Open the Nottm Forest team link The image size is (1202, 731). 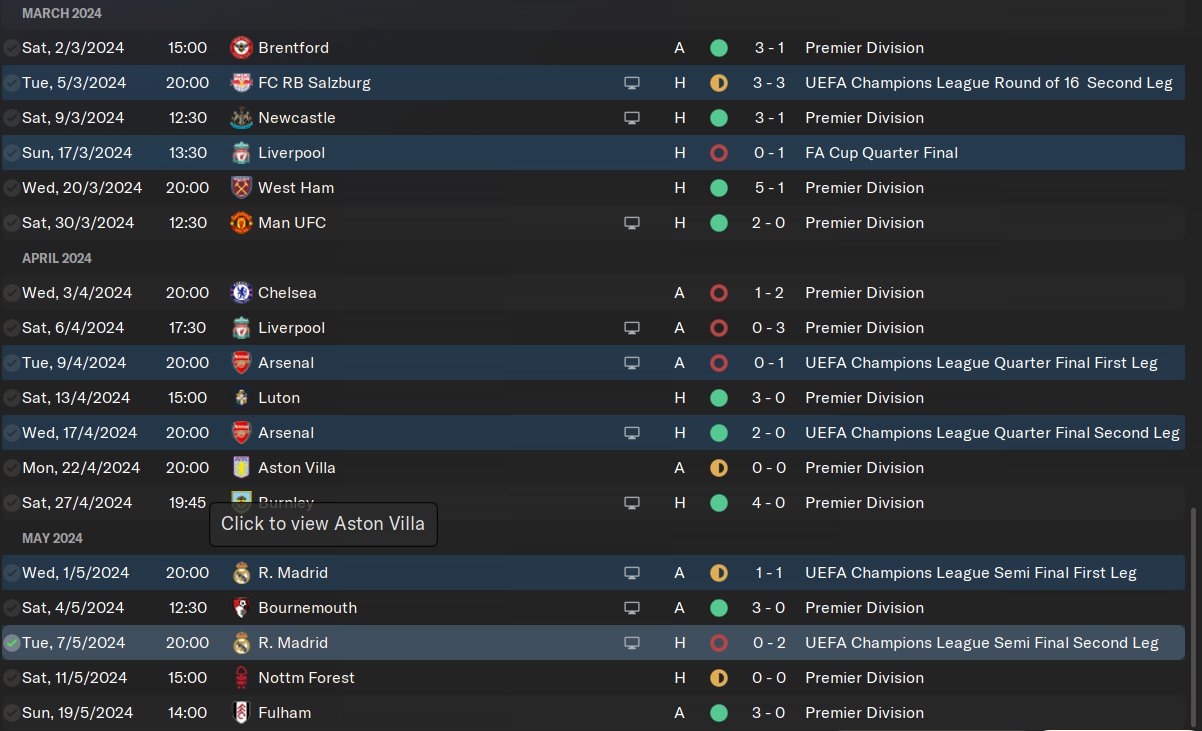(x=306, y=678)
